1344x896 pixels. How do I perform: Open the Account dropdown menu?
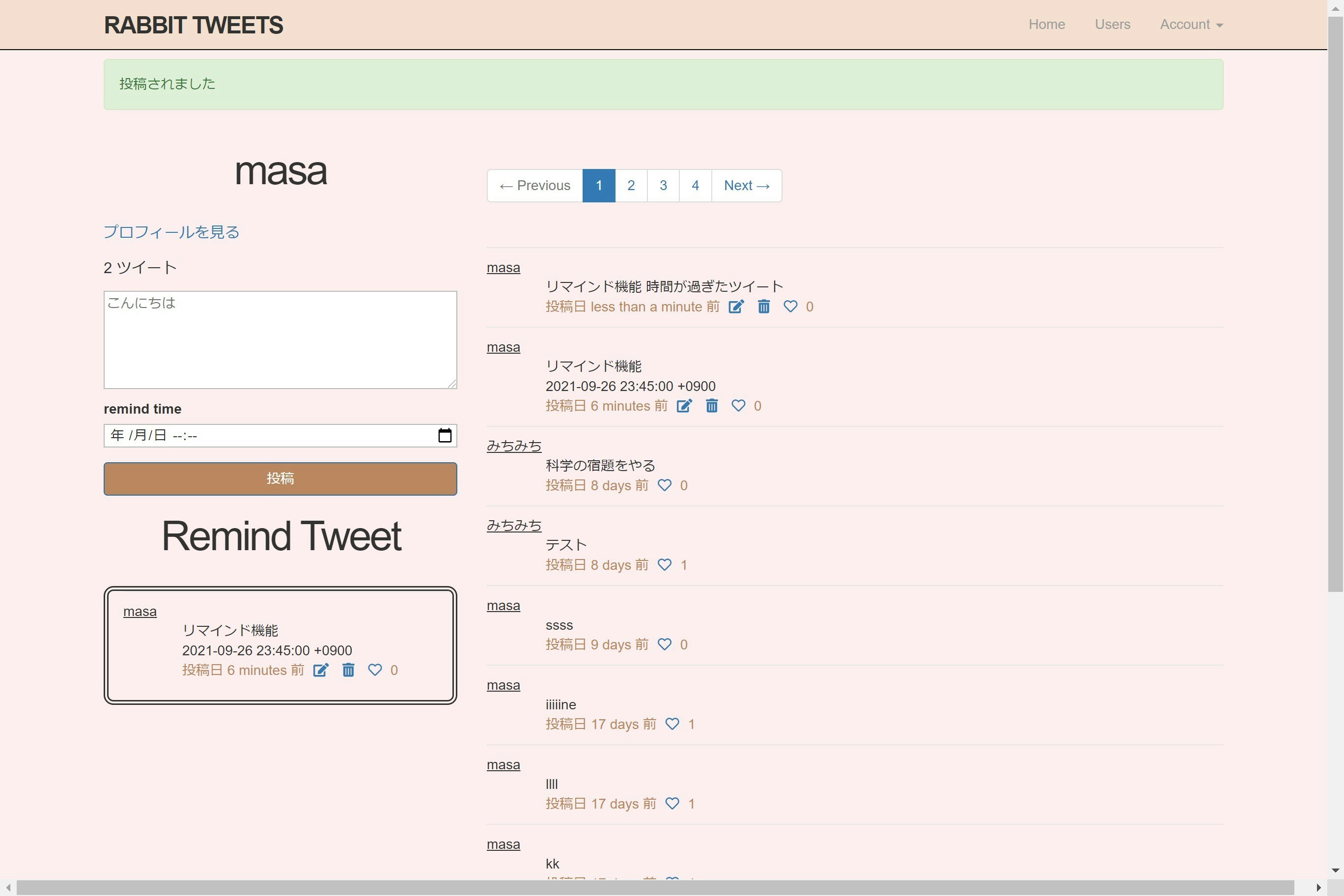click(x=1191, y=24)
